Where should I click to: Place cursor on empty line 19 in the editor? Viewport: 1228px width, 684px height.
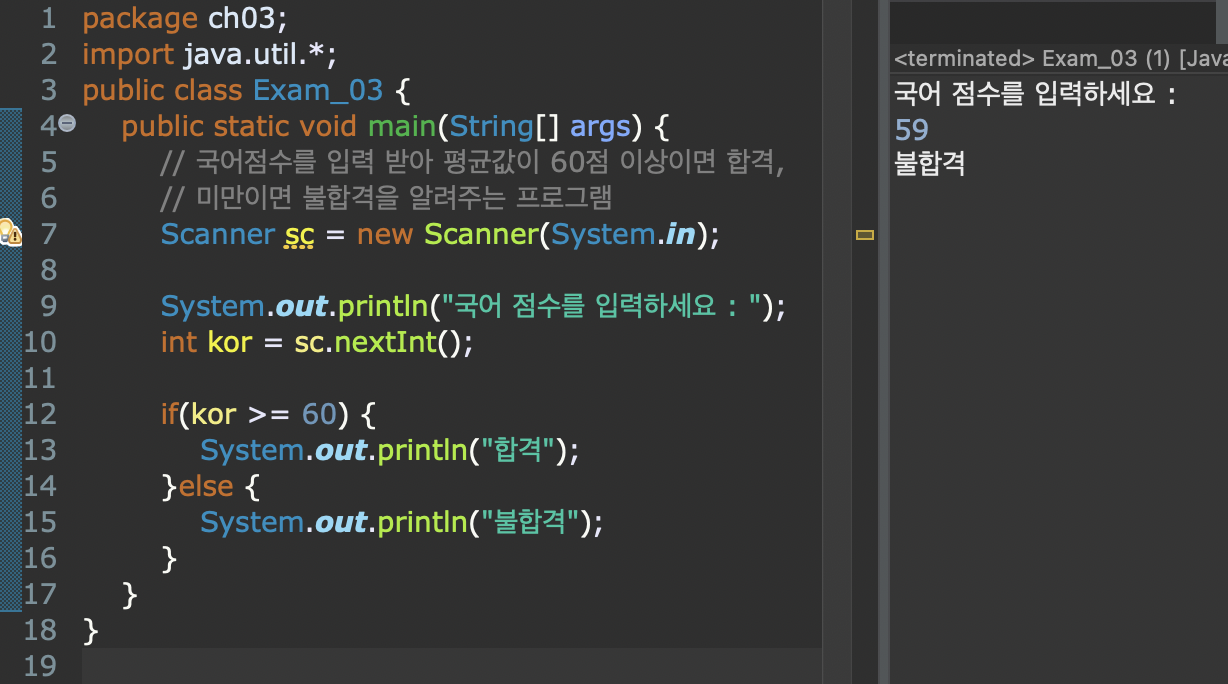450,666
